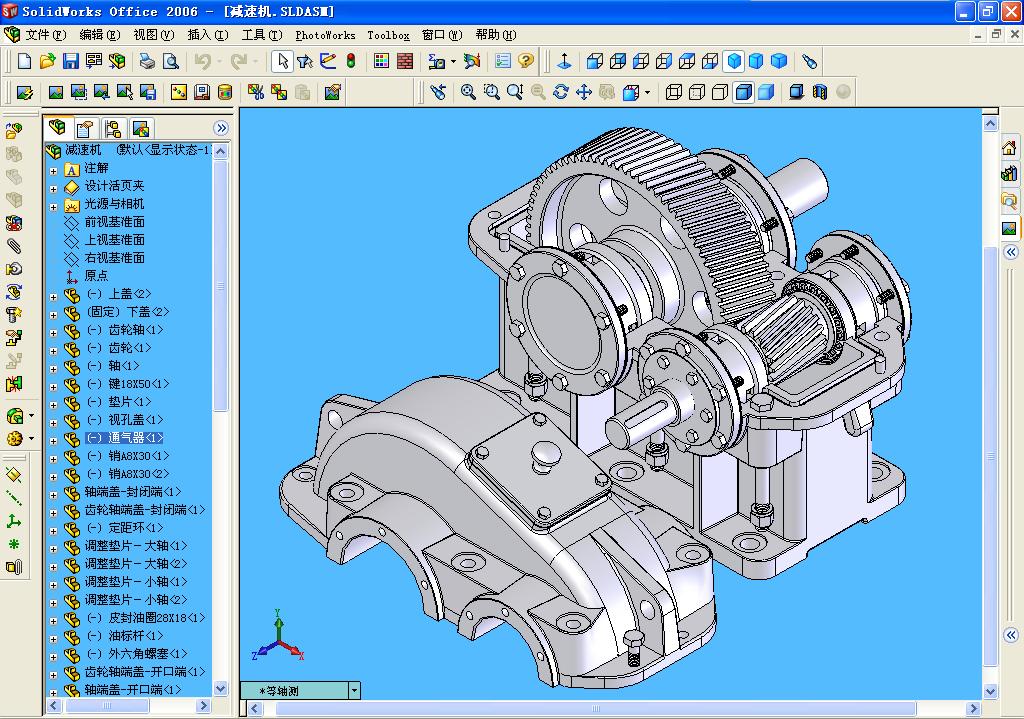This screenshot has width=1024, height=719.
Task: Click the Edit Texture brick icon
Action: coord(405,61)
